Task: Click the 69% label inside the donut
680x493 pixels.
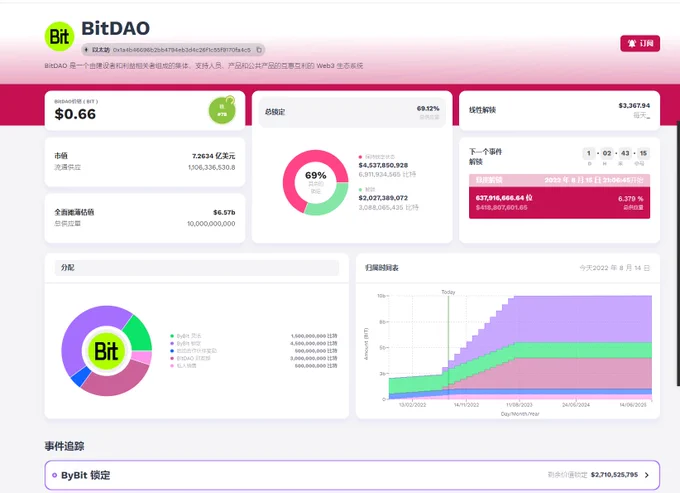Action: 316,176
